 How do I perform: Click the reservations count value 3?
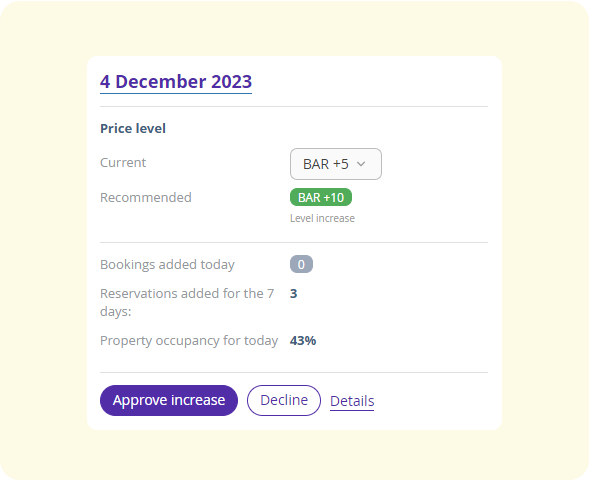click(293, 294)
